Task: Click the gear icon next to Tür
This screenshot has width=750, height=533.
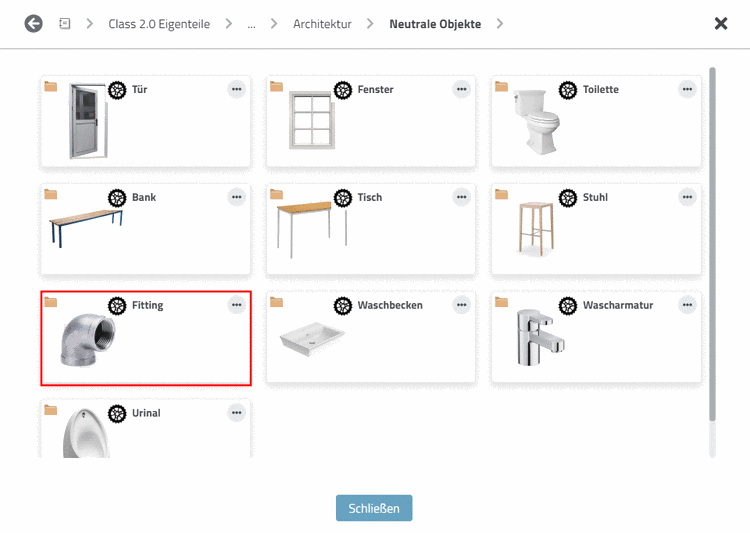Action: point(117,90)
